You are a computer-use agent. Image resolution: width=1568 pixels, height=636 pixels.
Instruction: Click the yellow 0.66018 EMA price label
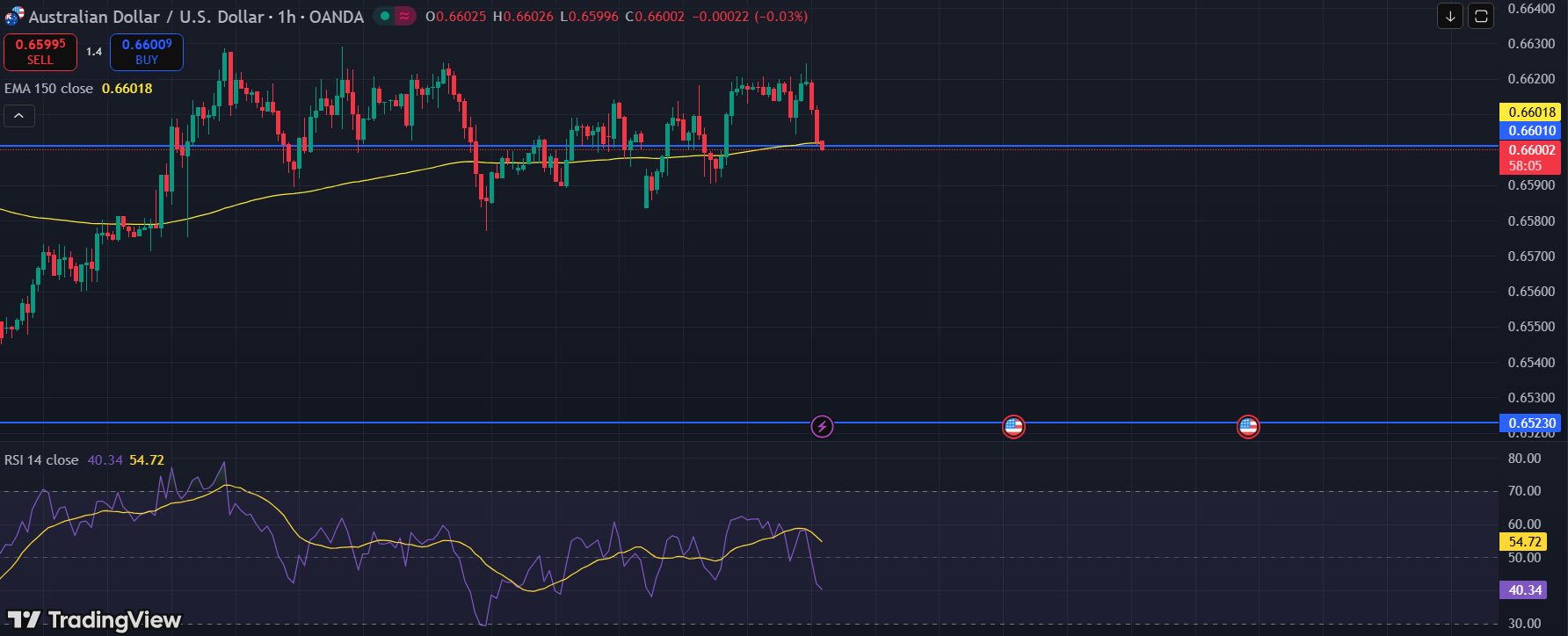(1532, 112)
